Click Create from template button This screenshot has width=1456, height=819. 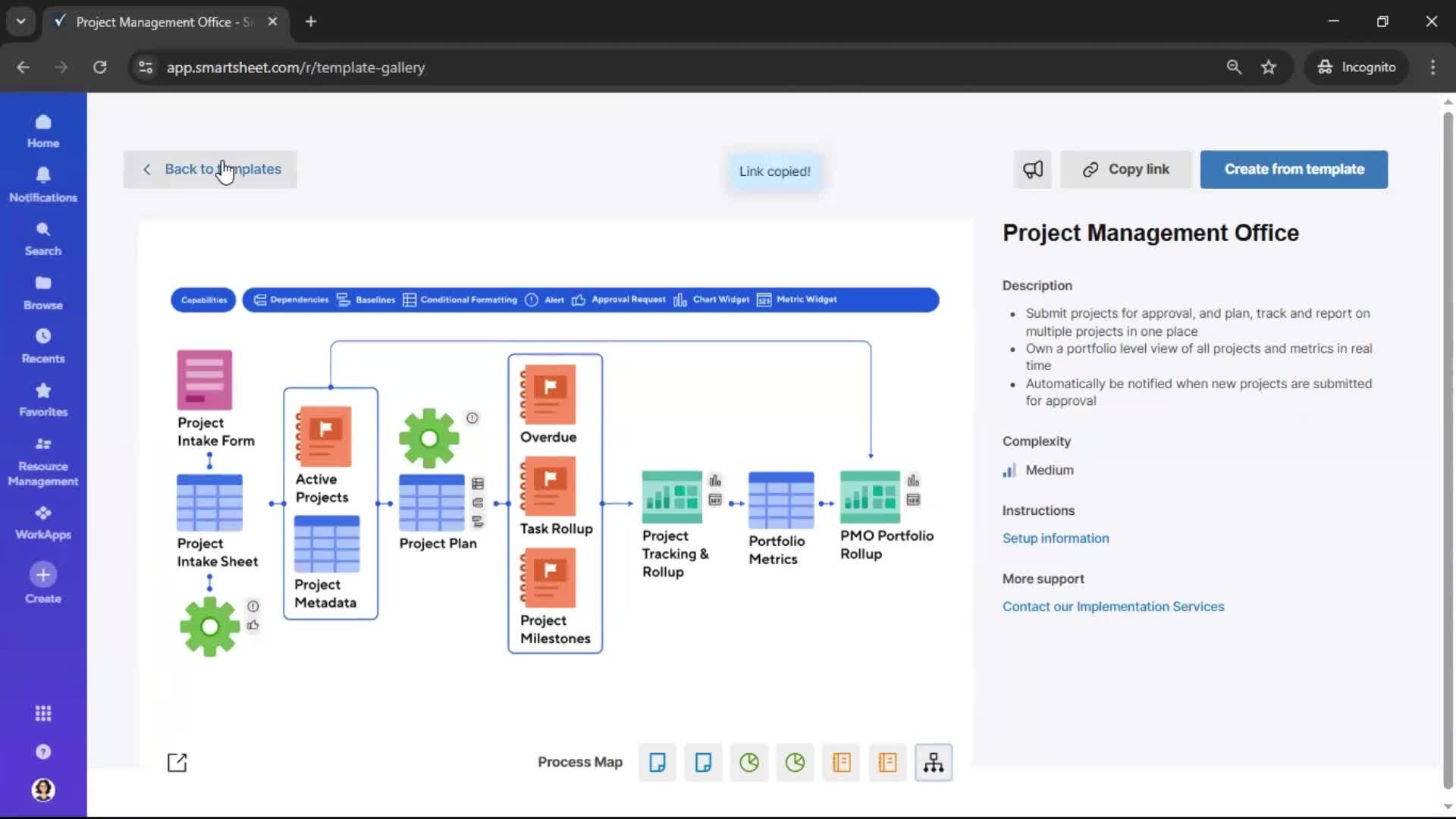1294,169
